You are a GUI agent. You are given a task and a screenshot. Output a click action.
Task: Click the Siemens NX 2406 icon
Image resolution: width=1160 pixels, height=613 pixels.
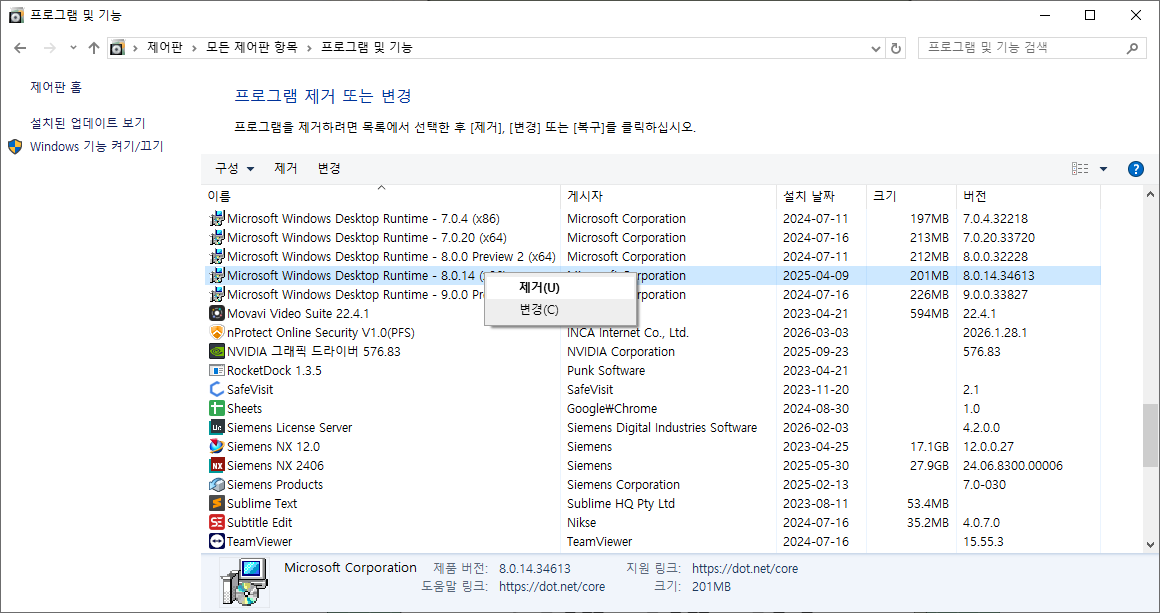click(217, 466)
